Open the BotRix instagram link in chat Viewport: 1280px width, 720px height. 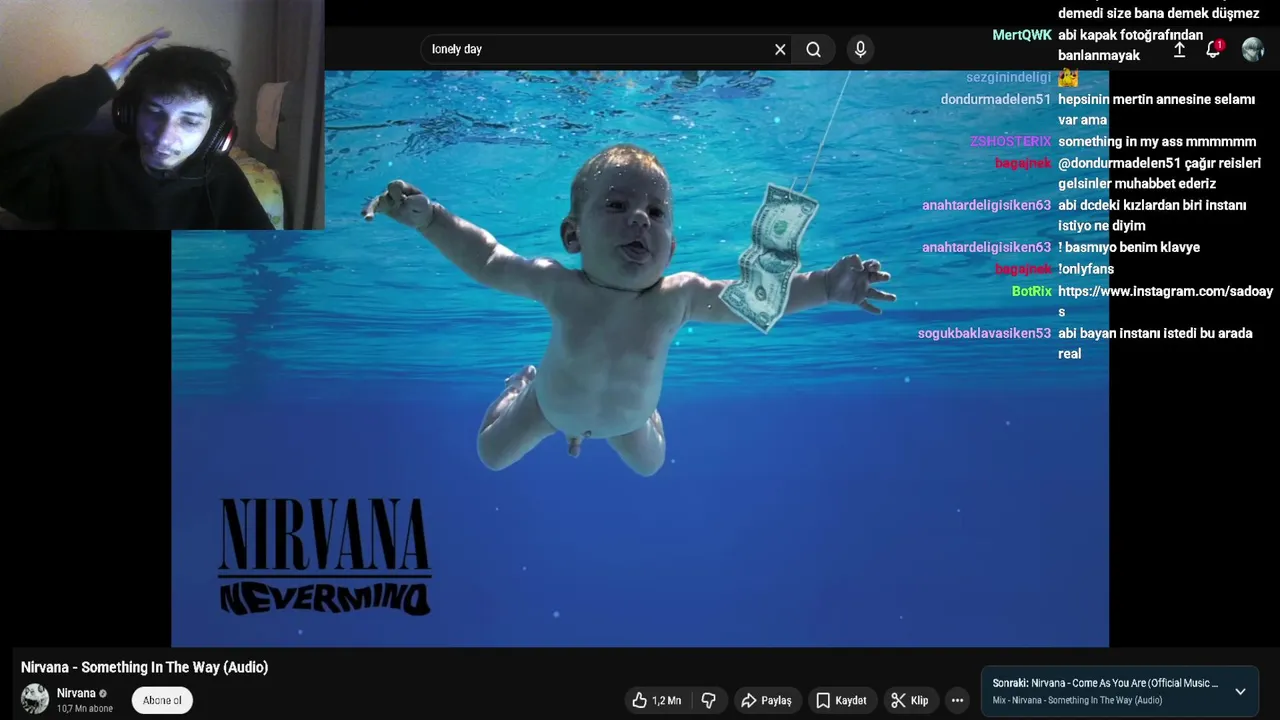click(1165, 302)
